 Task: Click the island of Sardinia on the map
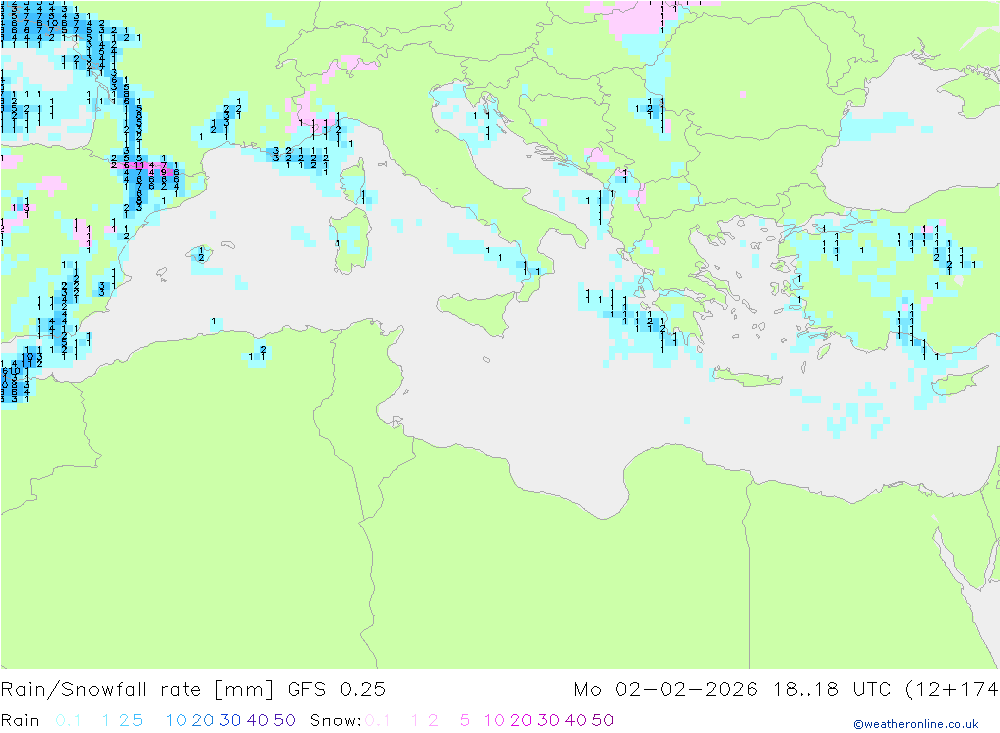click(349, 241)
